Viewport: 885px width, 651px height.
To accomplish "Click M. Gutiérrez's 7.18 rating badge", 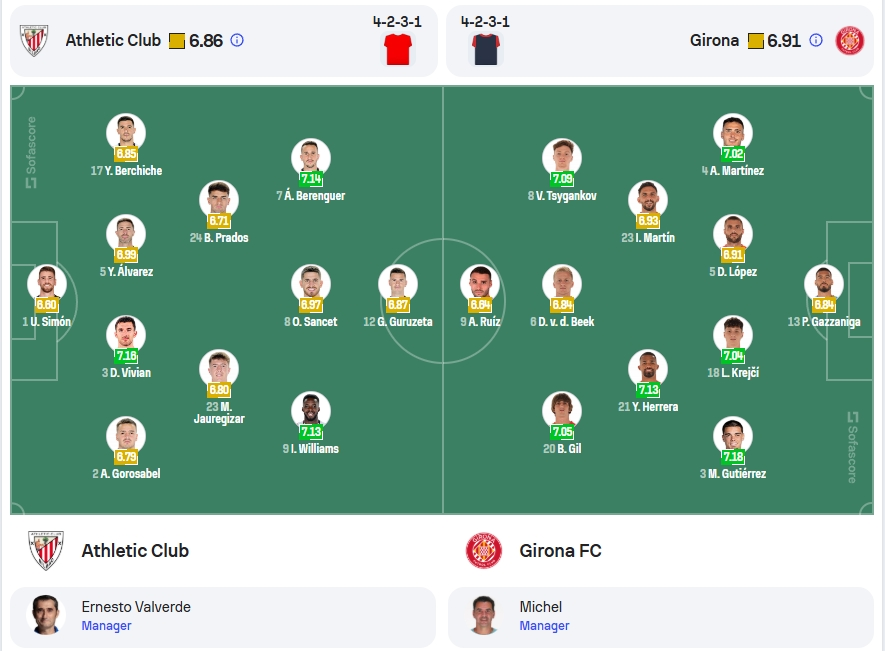I will 733,456.
